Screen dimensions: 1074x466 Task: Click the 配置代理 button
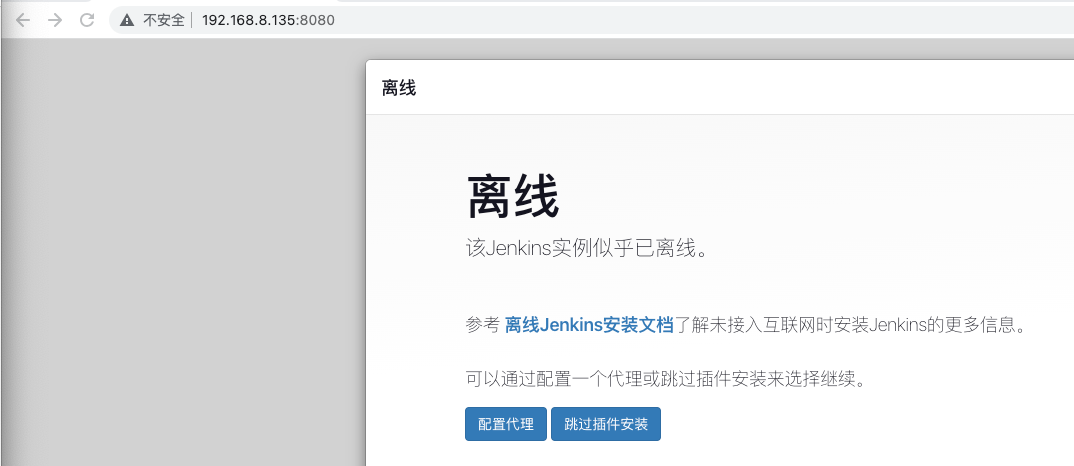coord(505,424)
